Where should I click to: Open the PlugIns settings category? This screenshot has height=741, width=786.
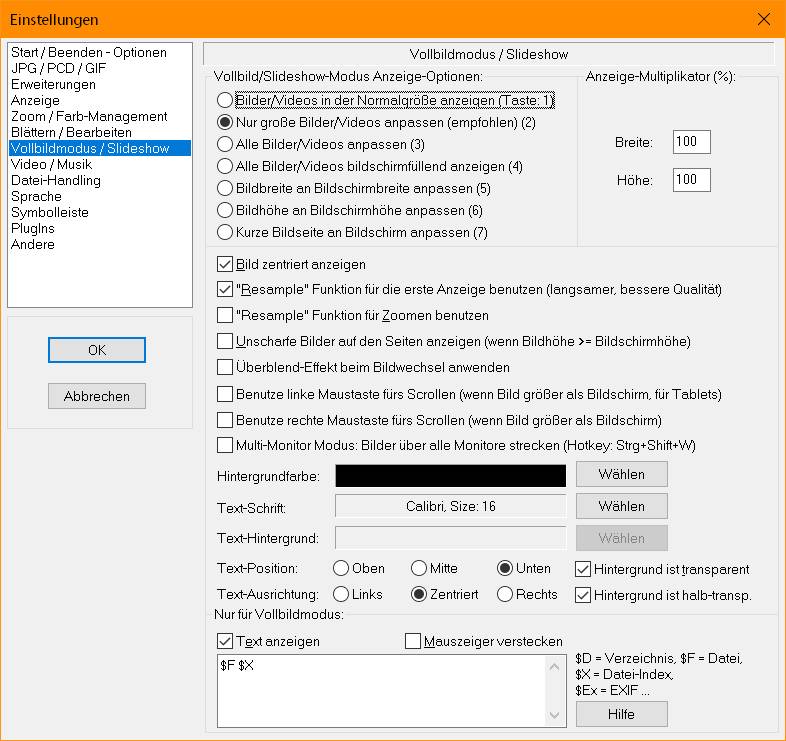coord(33,229)
